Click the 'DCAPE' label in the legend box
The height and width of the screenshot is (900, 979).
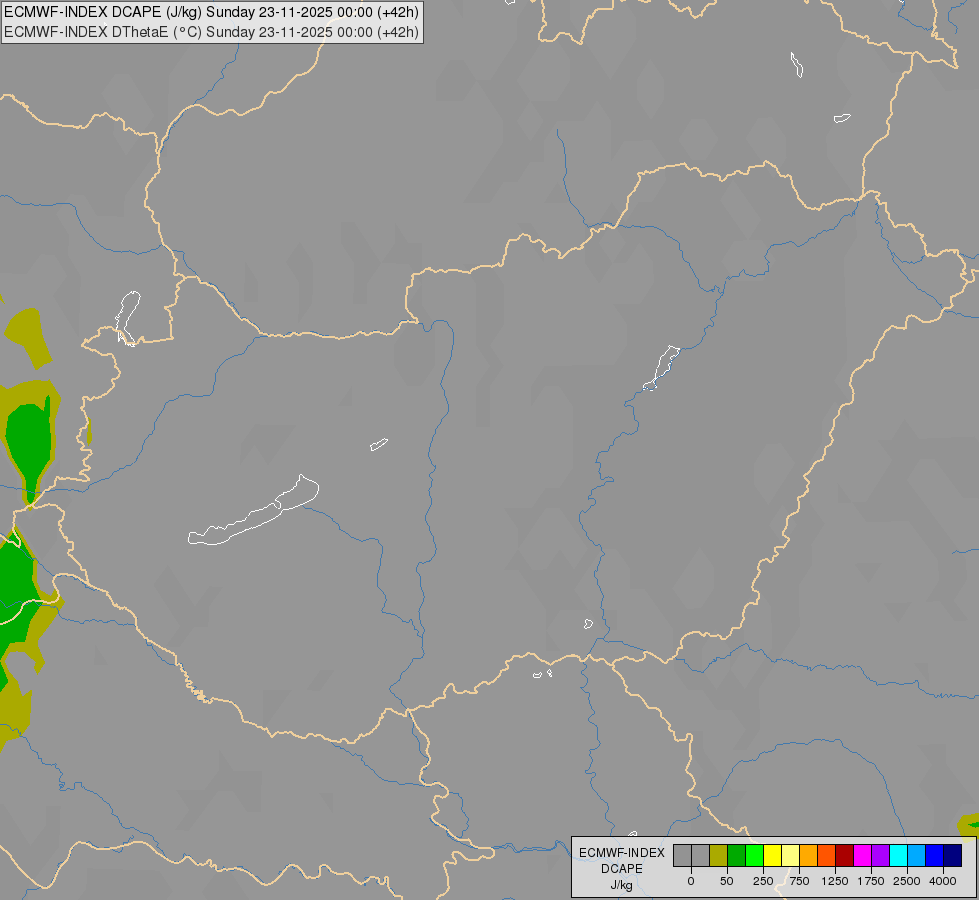pos(622,869)
